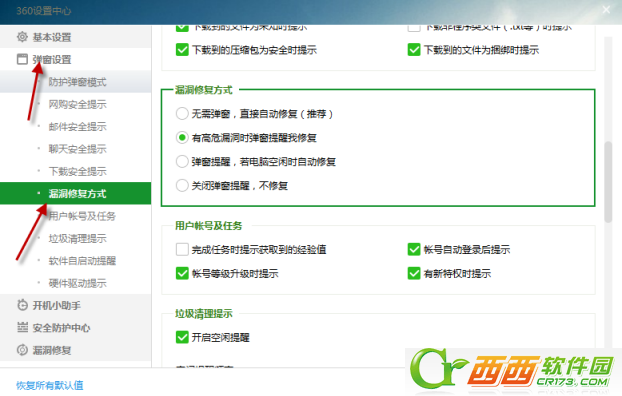Viewport: 622px width, 396px height.
Task: Select 下载安全提示 in the sidebar
Action: 75,171
